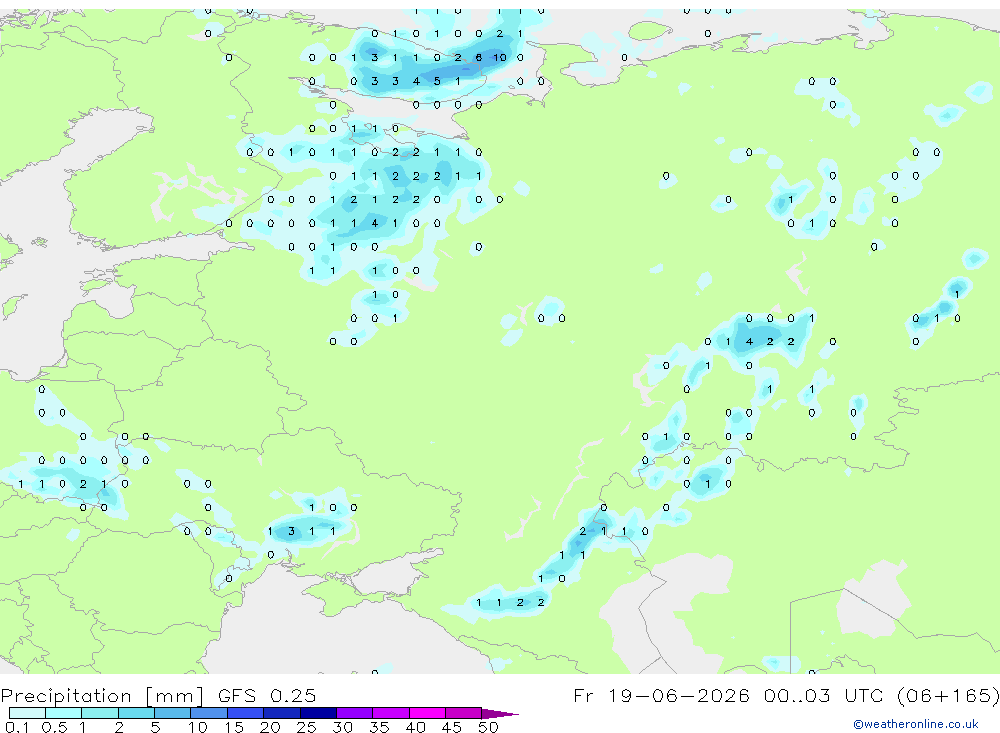Choose the 20–25 mm legend color swatch
Image resolution: width=1000 pixels, height=733 pixels.
282,713
